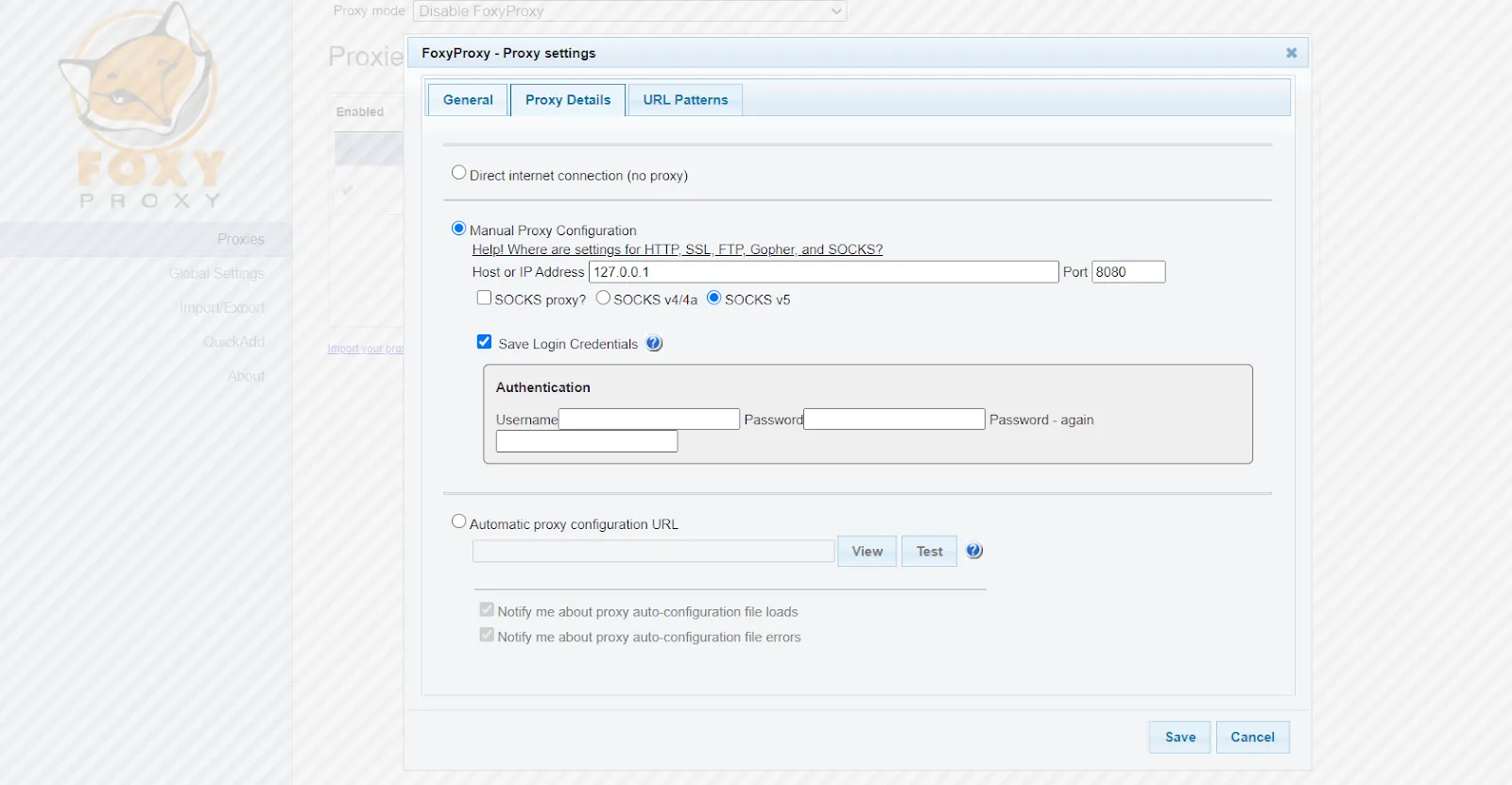Click the Test button for PAC URL
Image resolution: width=1512 pixels, height=785 pixels.
929,552
